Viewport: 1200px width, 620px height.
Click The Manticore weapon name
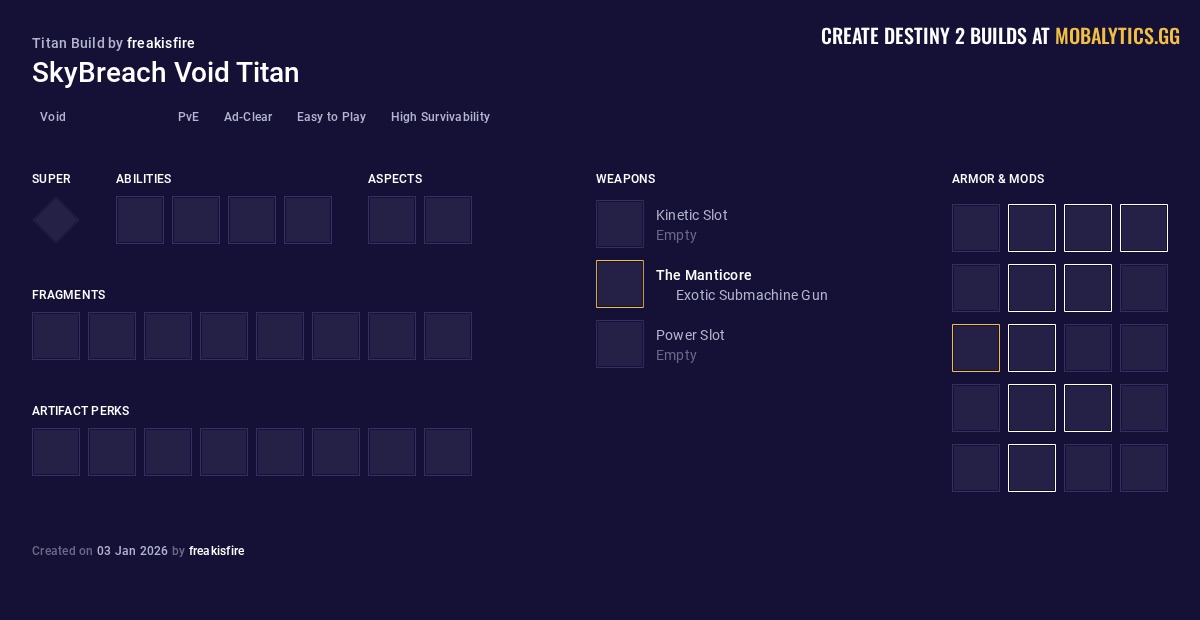point(703,275)
